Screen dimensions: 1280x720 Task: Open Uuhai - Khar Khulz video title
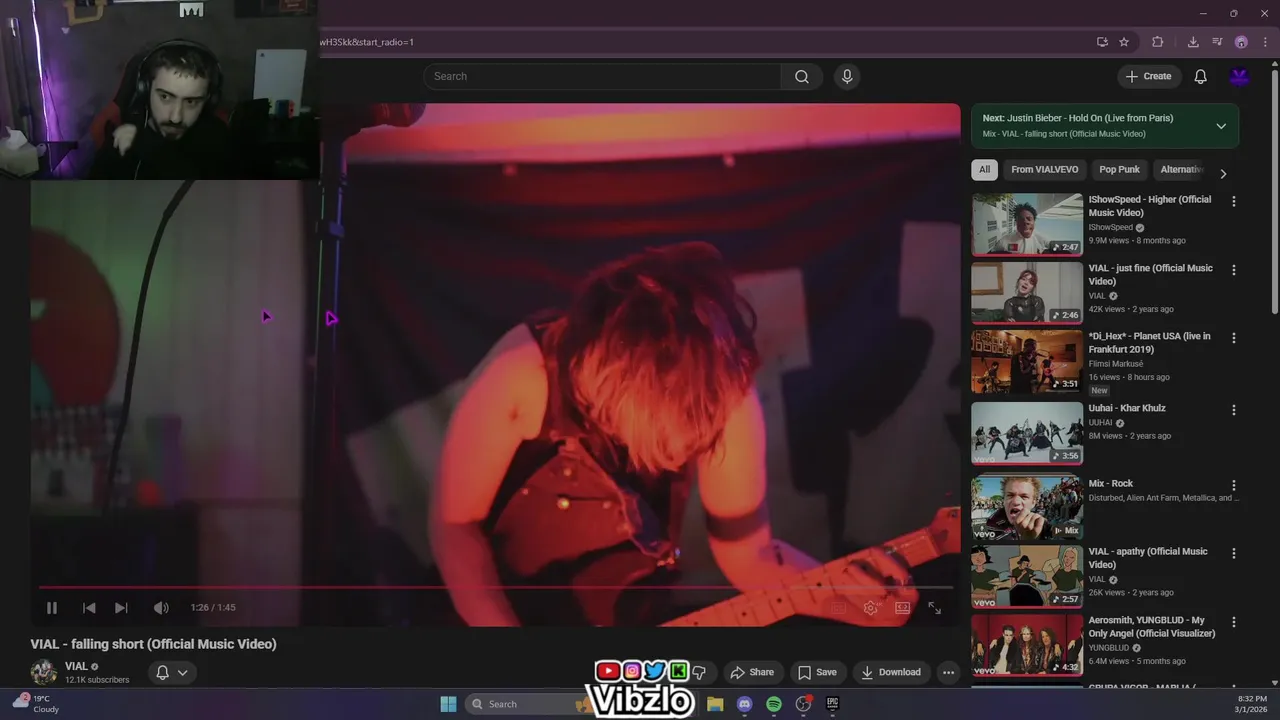(1127, 408)
